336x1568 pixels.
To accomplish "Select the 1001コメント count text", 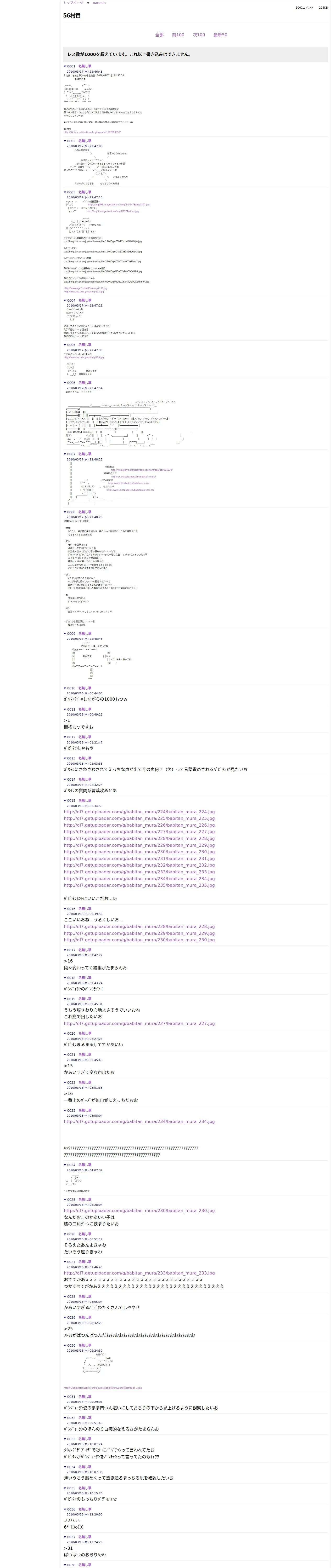I will 304,8.
